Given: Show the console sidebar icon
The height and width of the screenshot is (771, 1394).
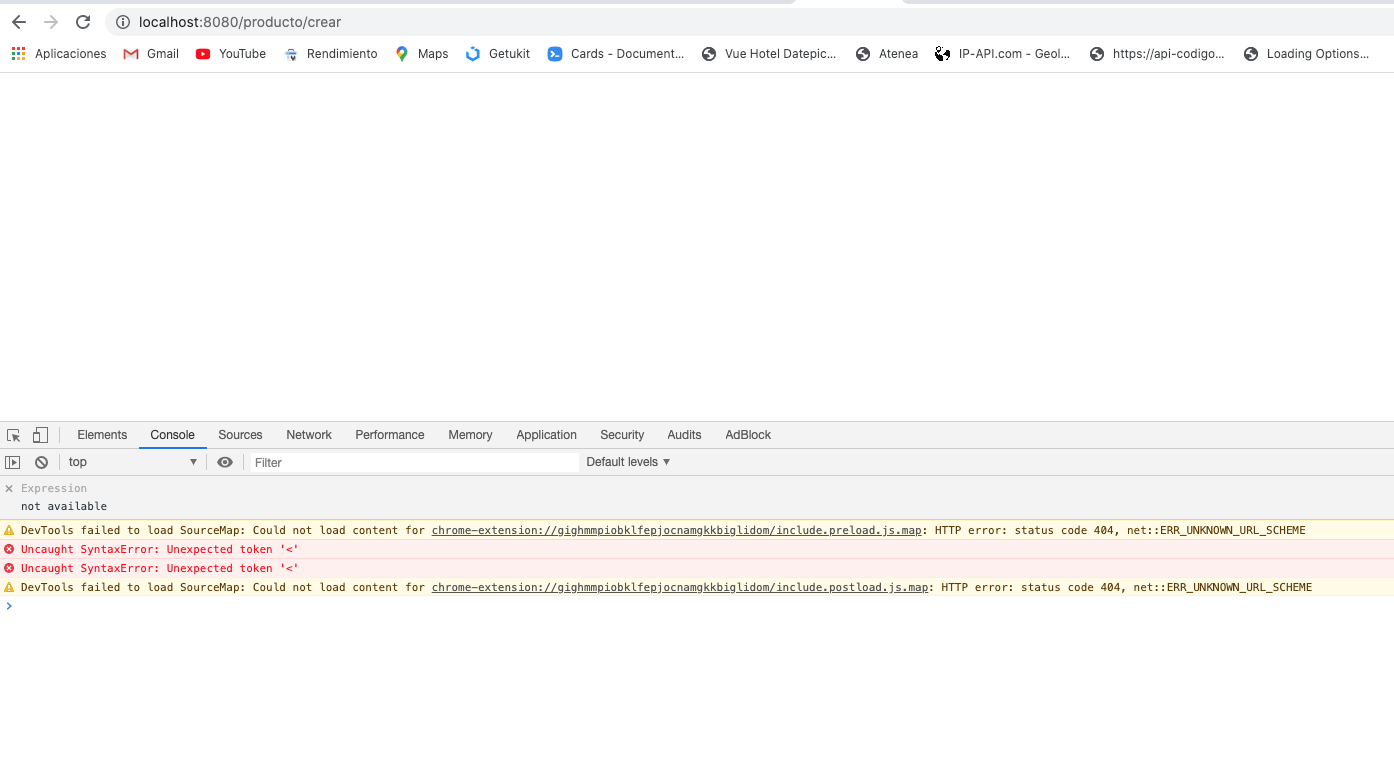Looking at the screenshot, I should pyautogui.click(x=13, y=462).
